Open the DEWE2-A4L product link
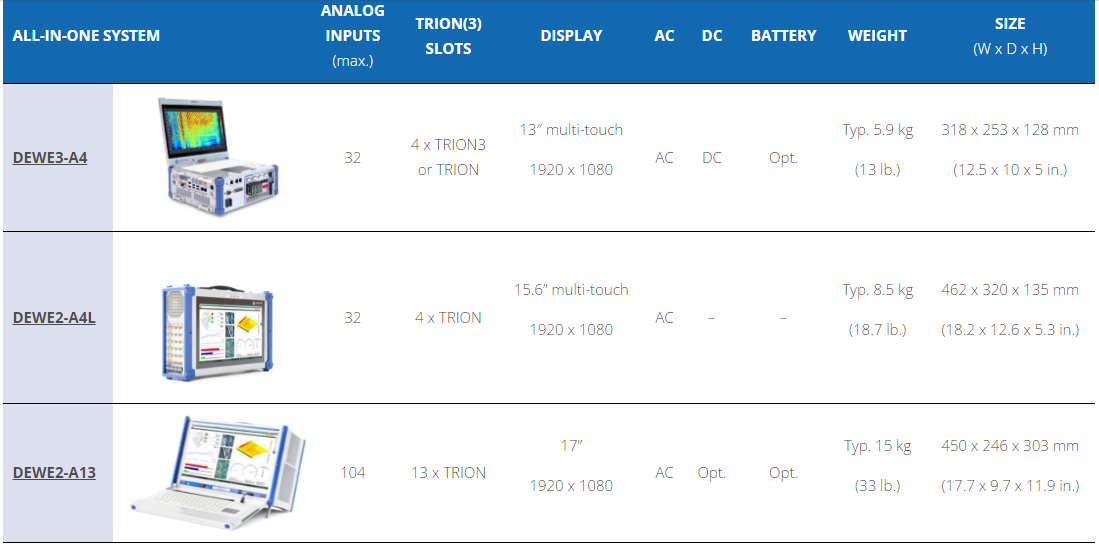Screen dimensions: 1099x549 tap(54, 319)
